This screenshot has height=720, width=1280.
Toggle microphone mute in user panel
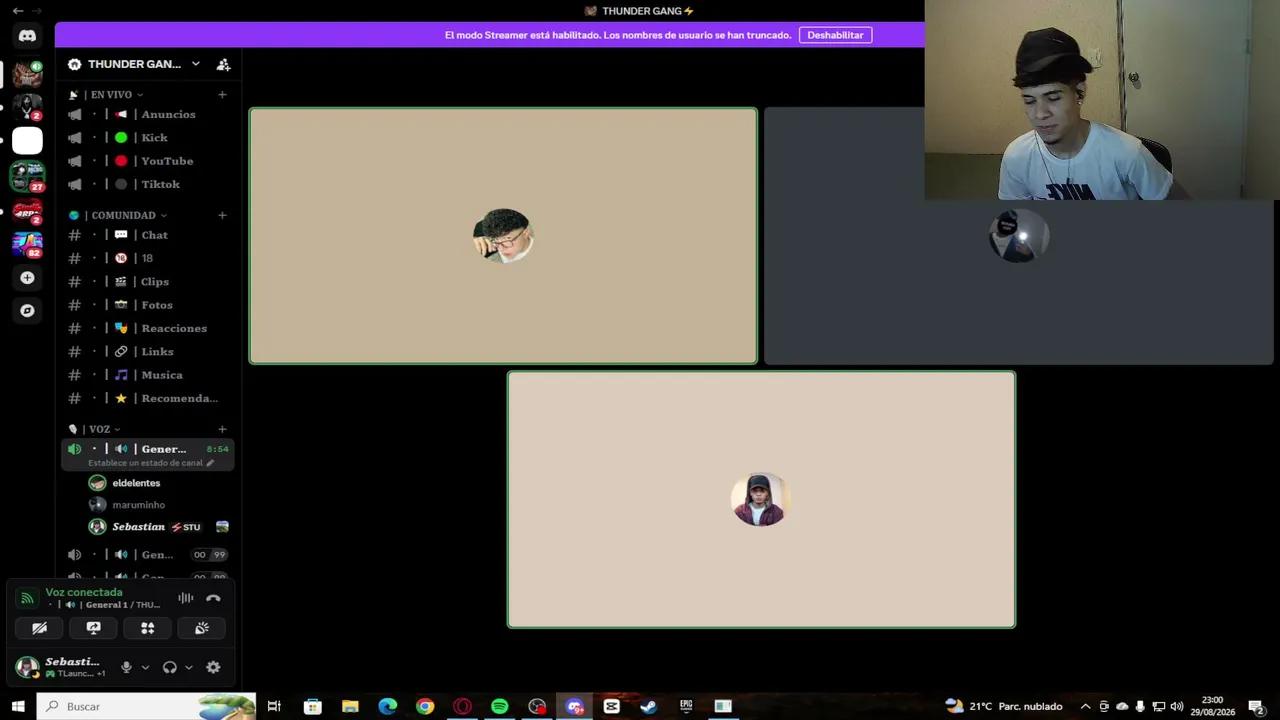(x=126, y=667)
